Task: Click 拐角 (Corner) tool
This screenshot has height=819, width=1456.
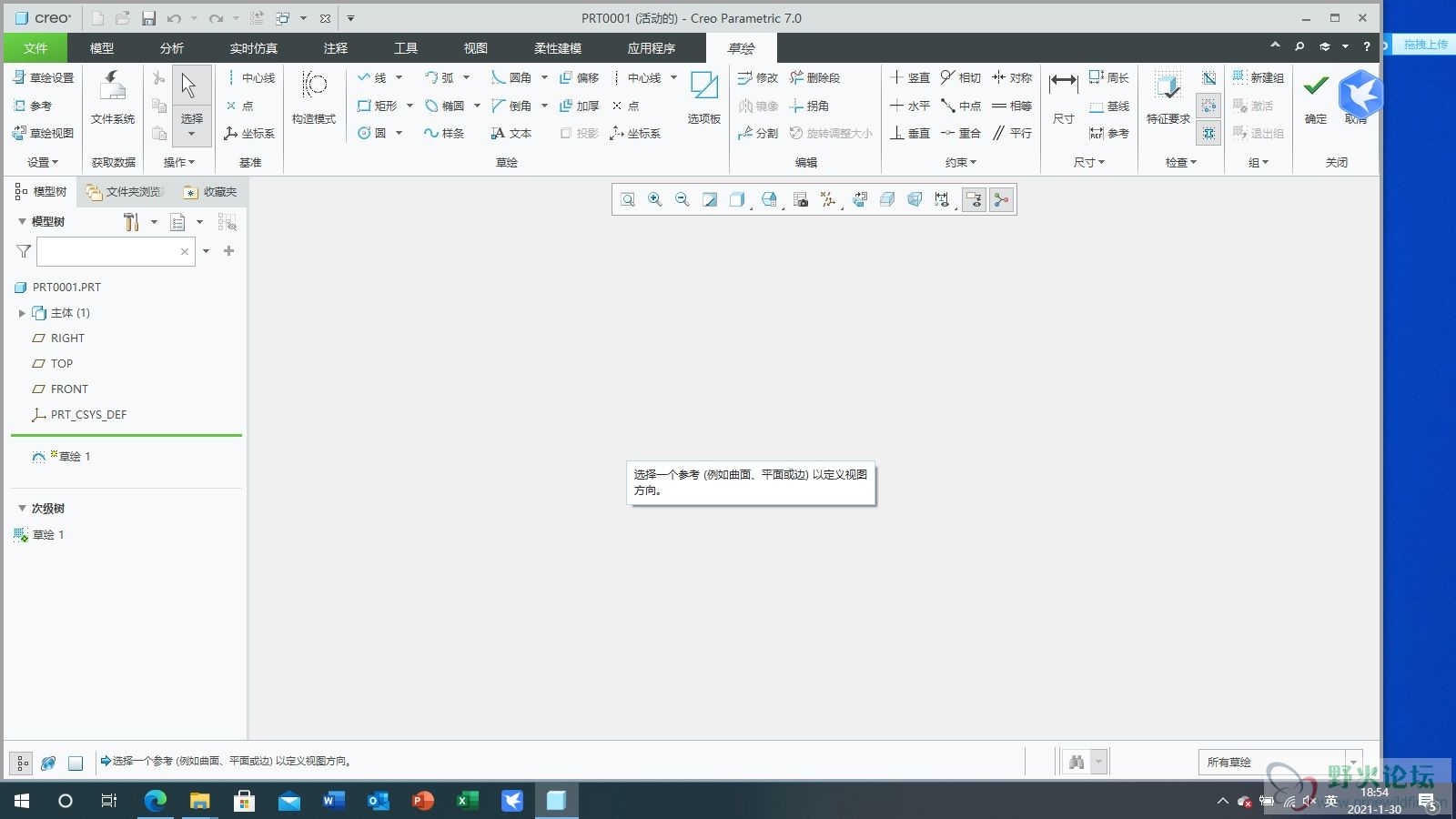Action: point(809,106)
